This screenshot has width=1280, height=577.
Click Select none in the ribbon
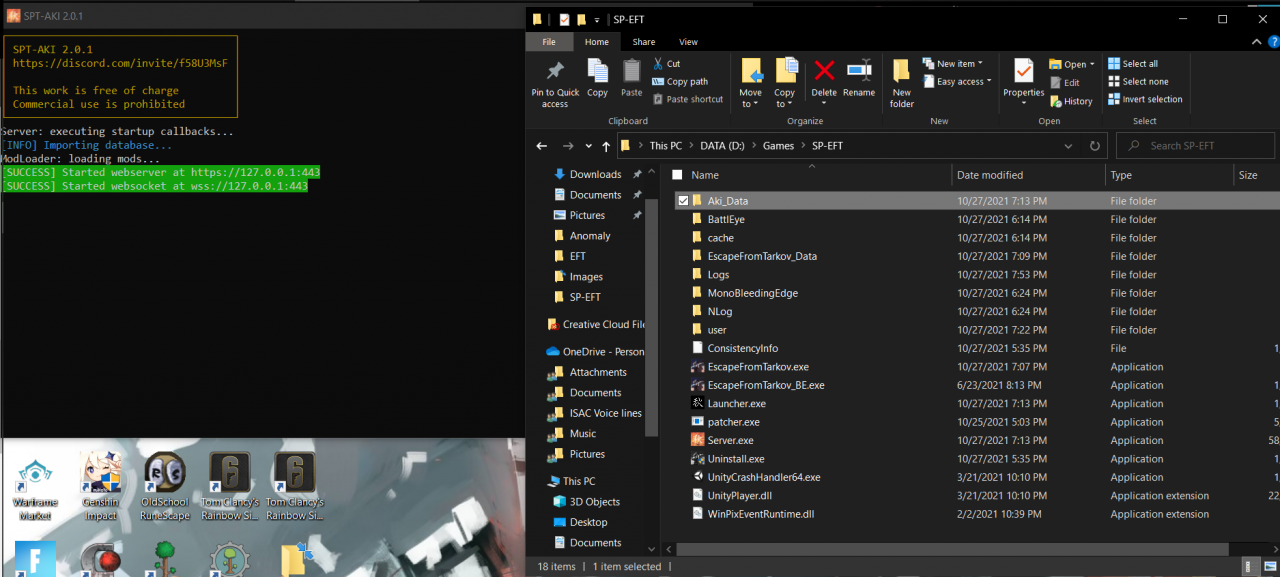1138,82
